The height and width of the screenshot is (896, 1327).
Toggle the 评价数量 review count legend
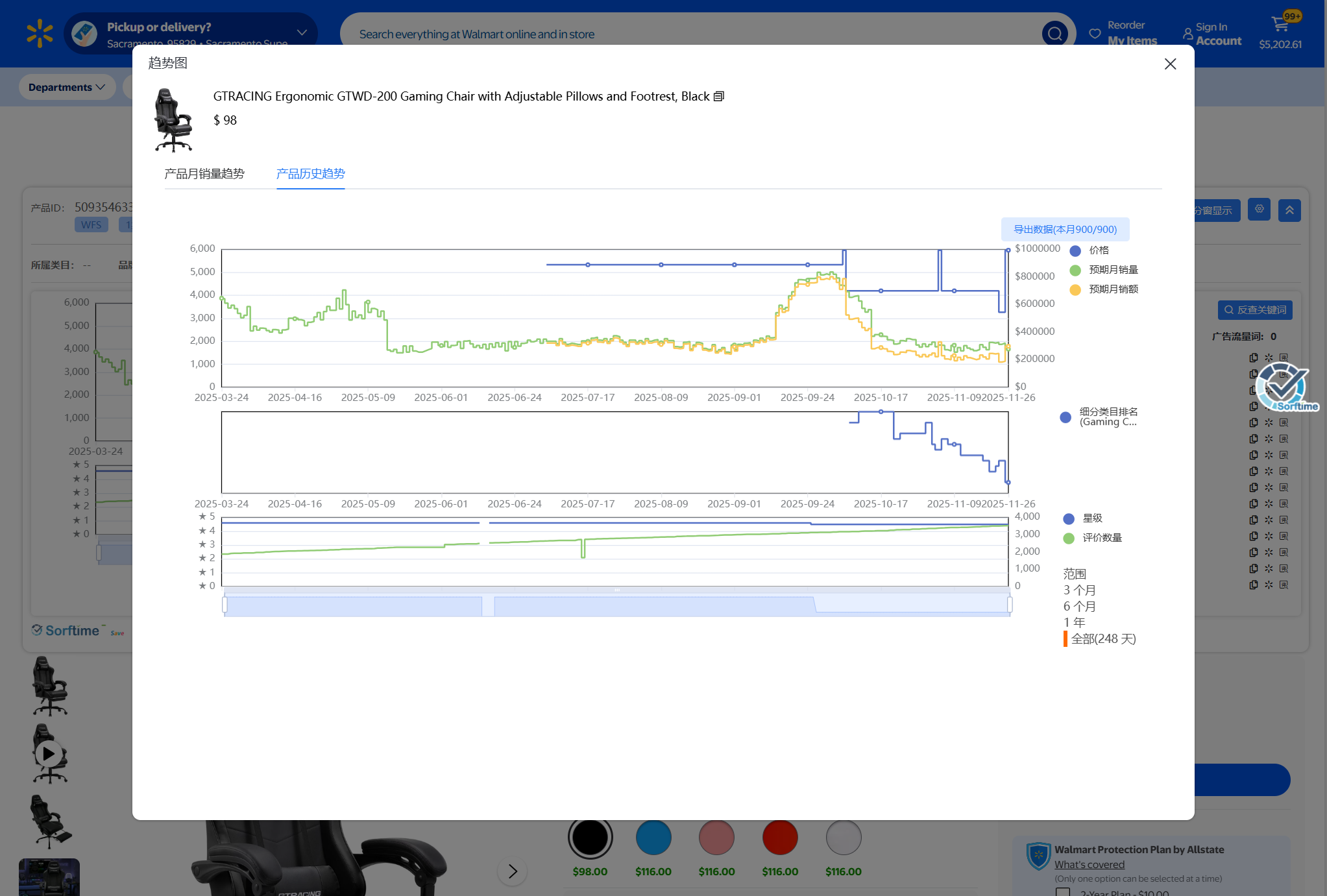pyautogui.click(x=1093, y=538)
